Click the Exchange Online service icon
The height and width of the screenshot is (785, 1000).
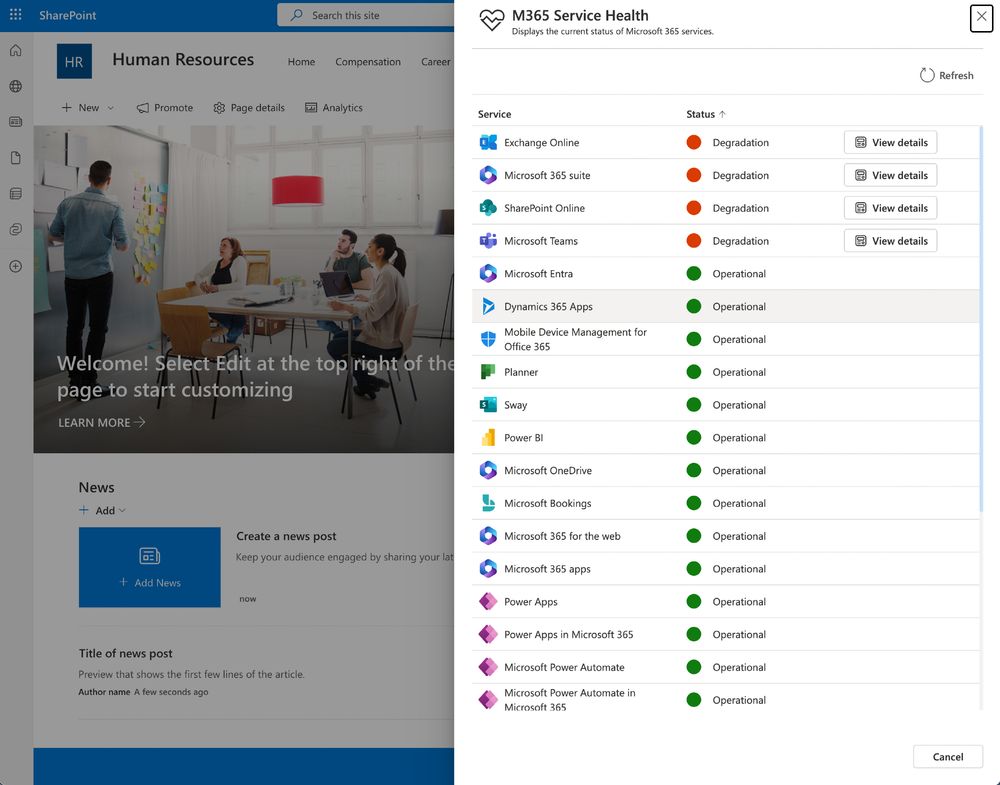point(488,142)
